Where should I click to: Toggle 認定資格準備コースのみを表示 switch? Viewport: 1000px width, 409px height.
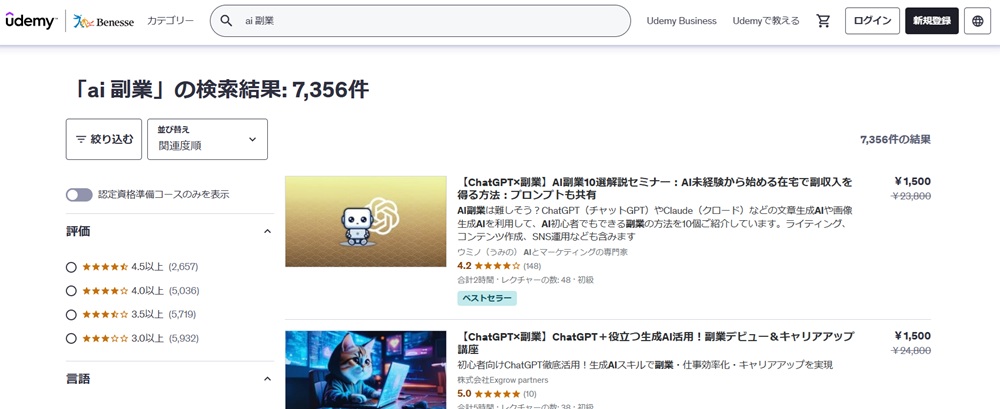click(x=79, y=195)
